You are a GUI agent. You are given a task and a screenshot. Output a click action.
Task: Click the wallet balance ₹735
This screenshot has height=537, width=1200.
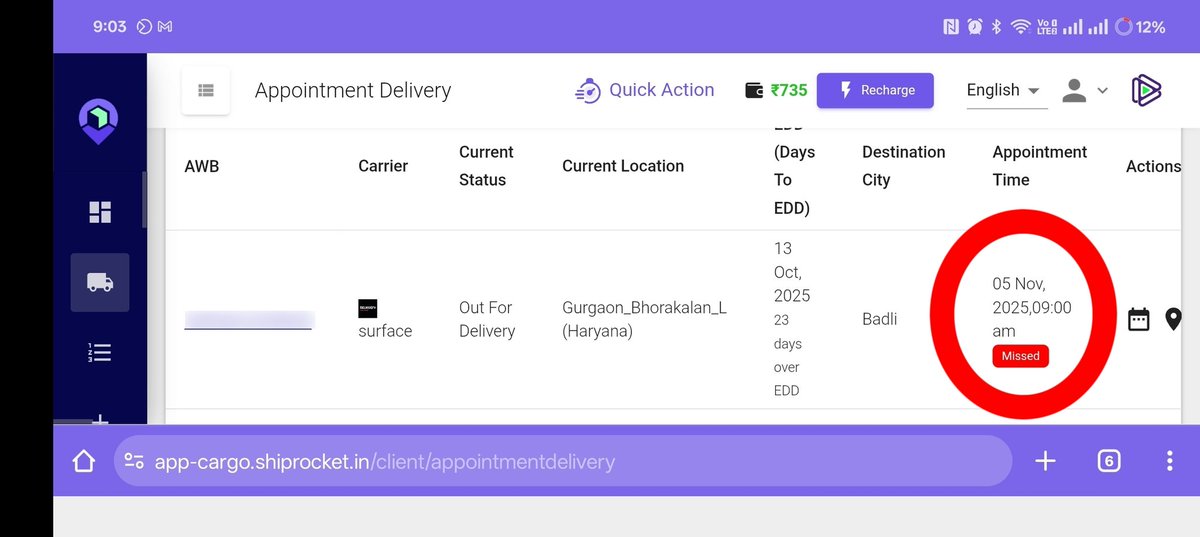pyautogui.click(x=777, y=90)
